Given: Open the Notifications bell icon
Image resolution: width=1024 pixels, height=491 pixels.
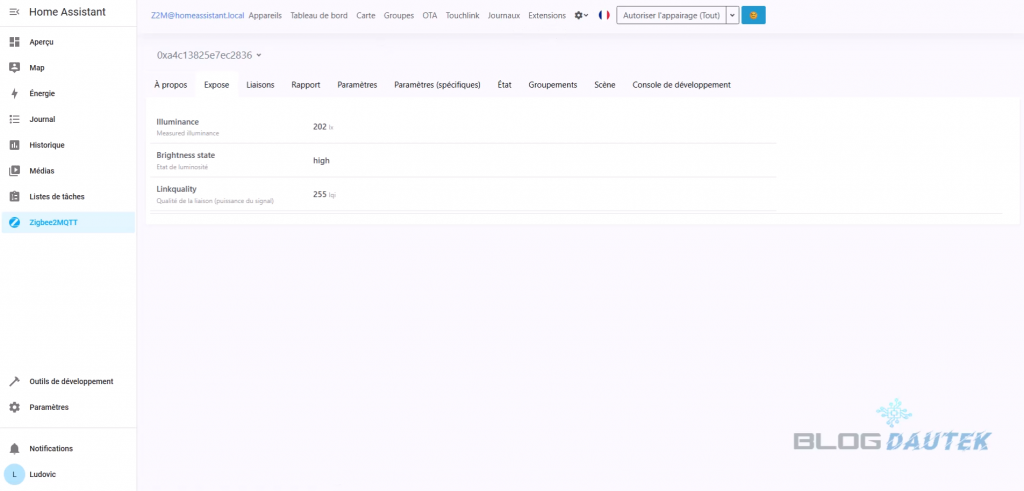Looking at the screenshot, I should 14,449.
